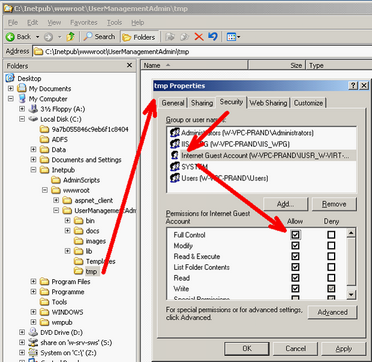Sort by the Name column header
This screenshot has height=362, width=372.
click(195, 65)
